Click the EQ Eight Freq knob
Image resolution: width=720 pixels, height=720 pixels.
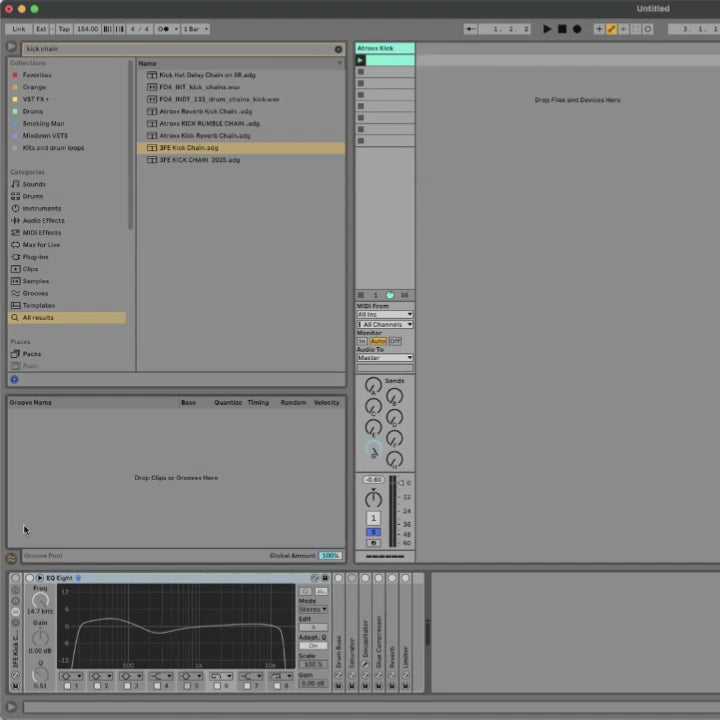pyautogui.click(x=40, y=600)
